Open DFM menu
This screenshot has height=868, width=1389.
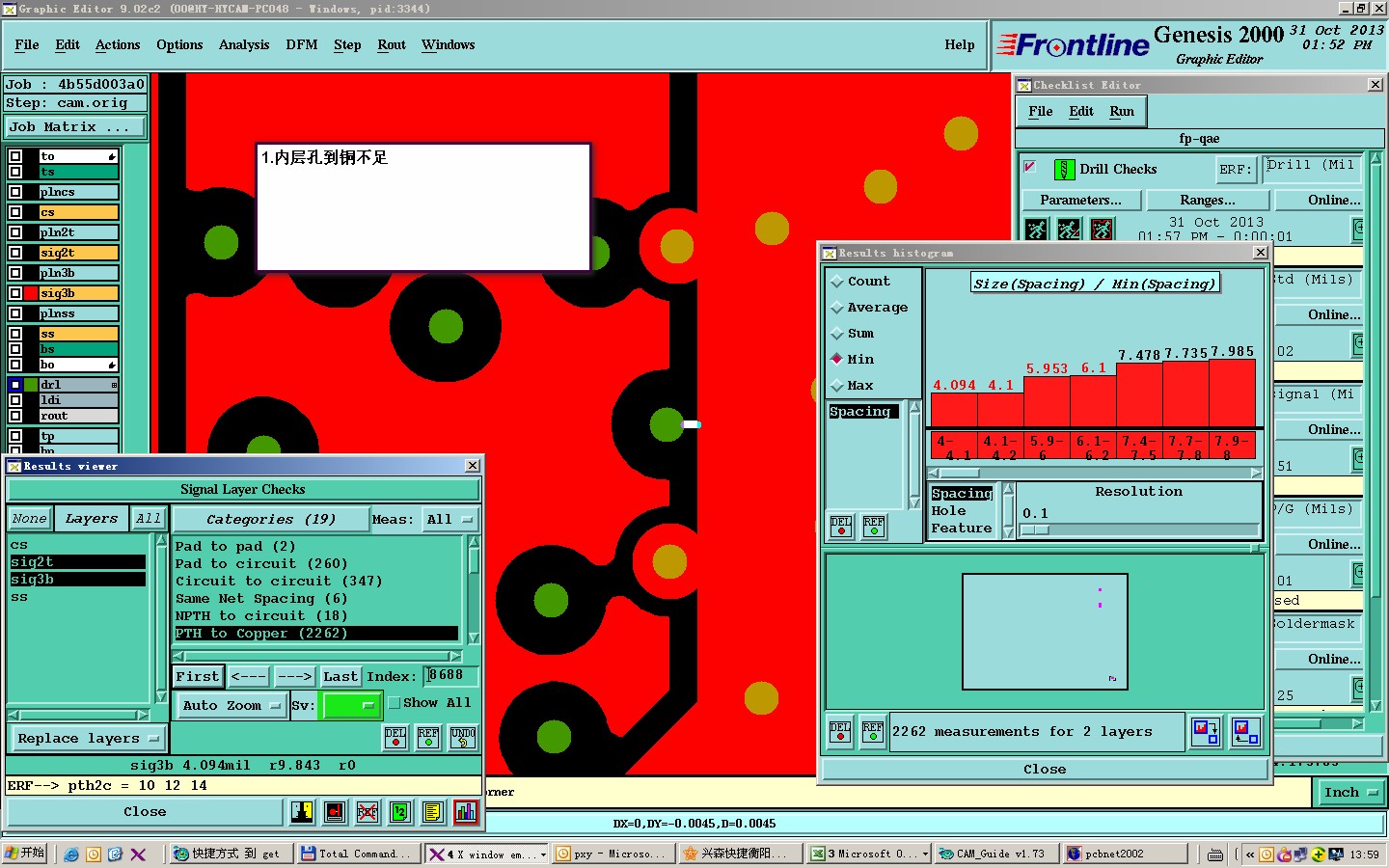pyautogui.click(x=302, y=45)
